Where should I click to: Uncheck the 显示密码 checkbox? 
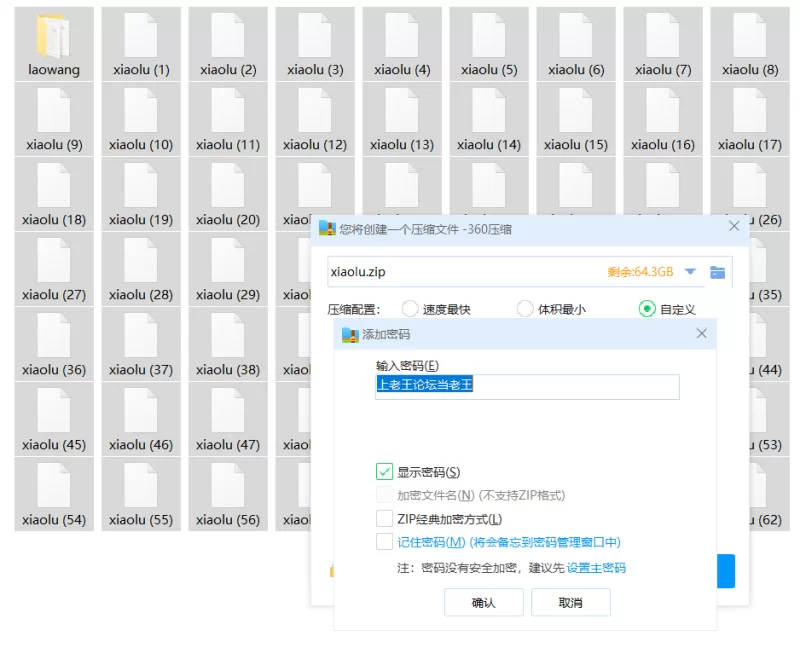point(385,472)
